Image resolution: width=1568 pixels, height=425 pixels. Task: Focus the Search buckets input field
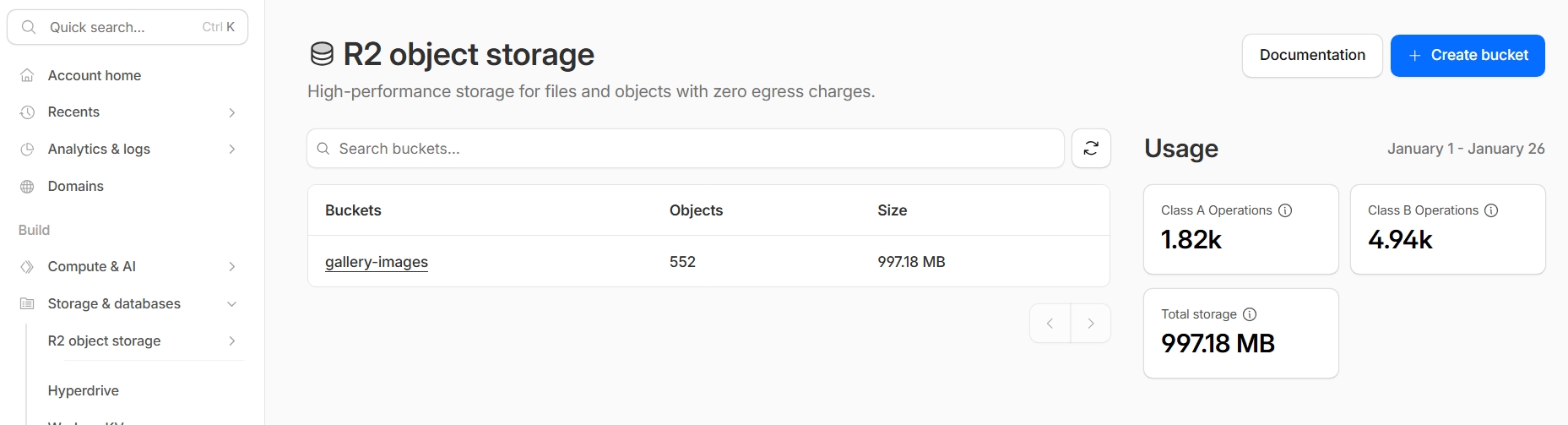(692, 149)
